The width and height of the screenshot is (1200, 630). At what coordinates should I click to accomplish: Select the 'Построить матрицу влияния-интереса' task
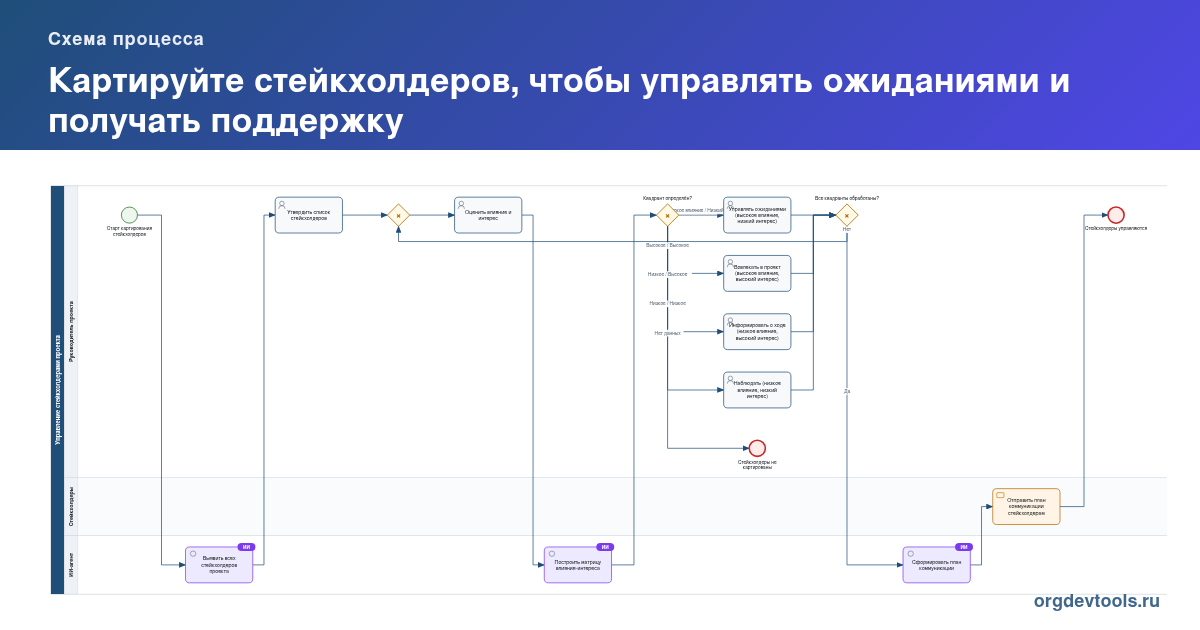578,565
